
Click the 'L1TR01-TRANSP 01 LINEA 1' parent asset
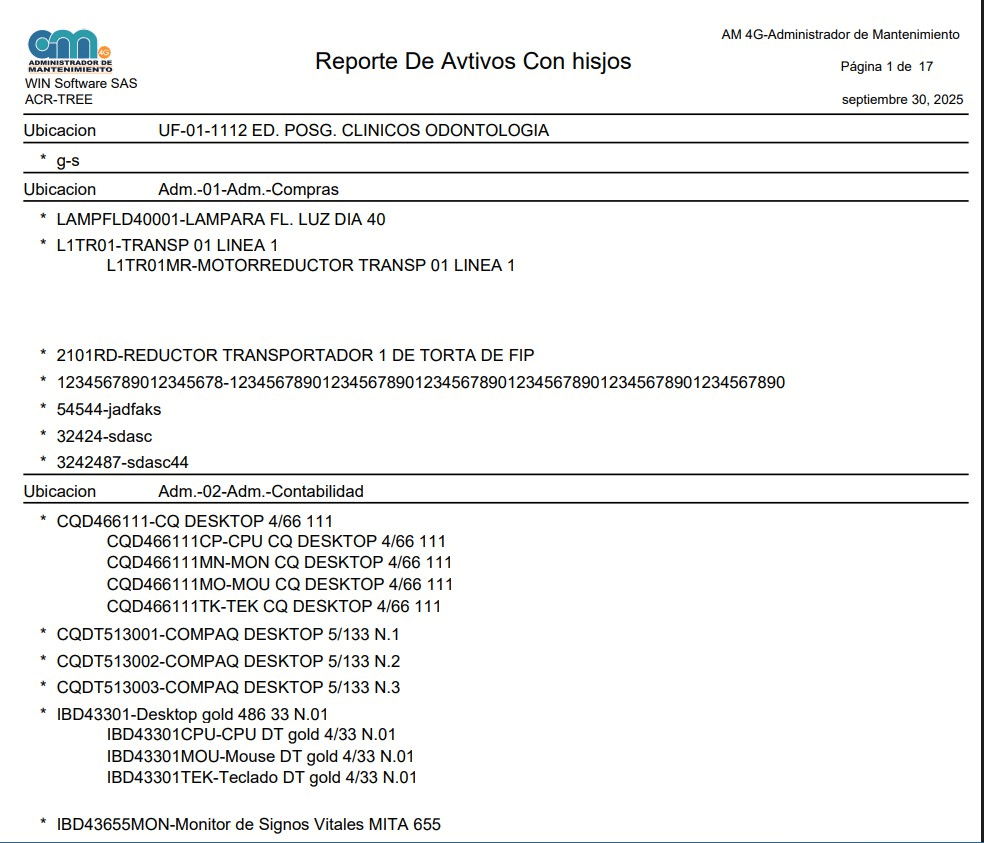tap(167, 246)
